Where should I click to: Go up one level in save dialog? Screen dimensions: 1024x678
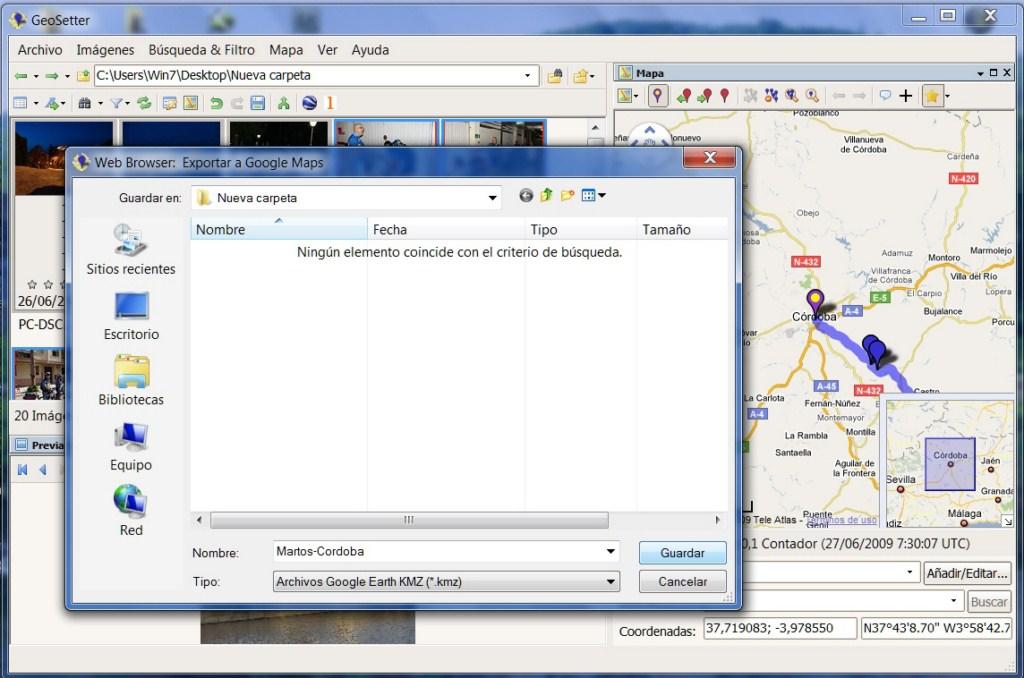pos(546,195)
